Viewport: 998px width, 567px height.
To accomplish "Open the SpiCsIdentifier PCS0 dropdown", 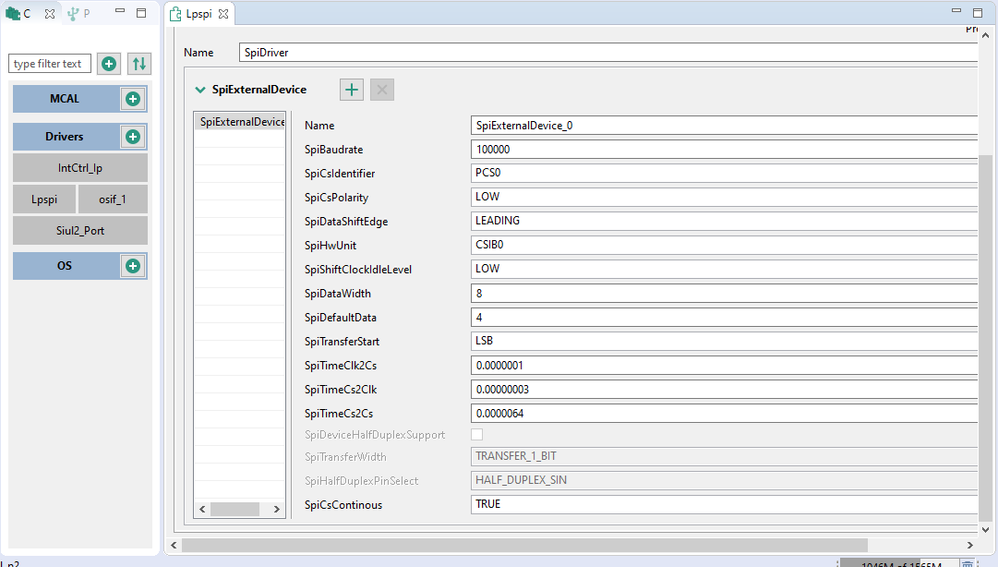I will click(724, 172).
